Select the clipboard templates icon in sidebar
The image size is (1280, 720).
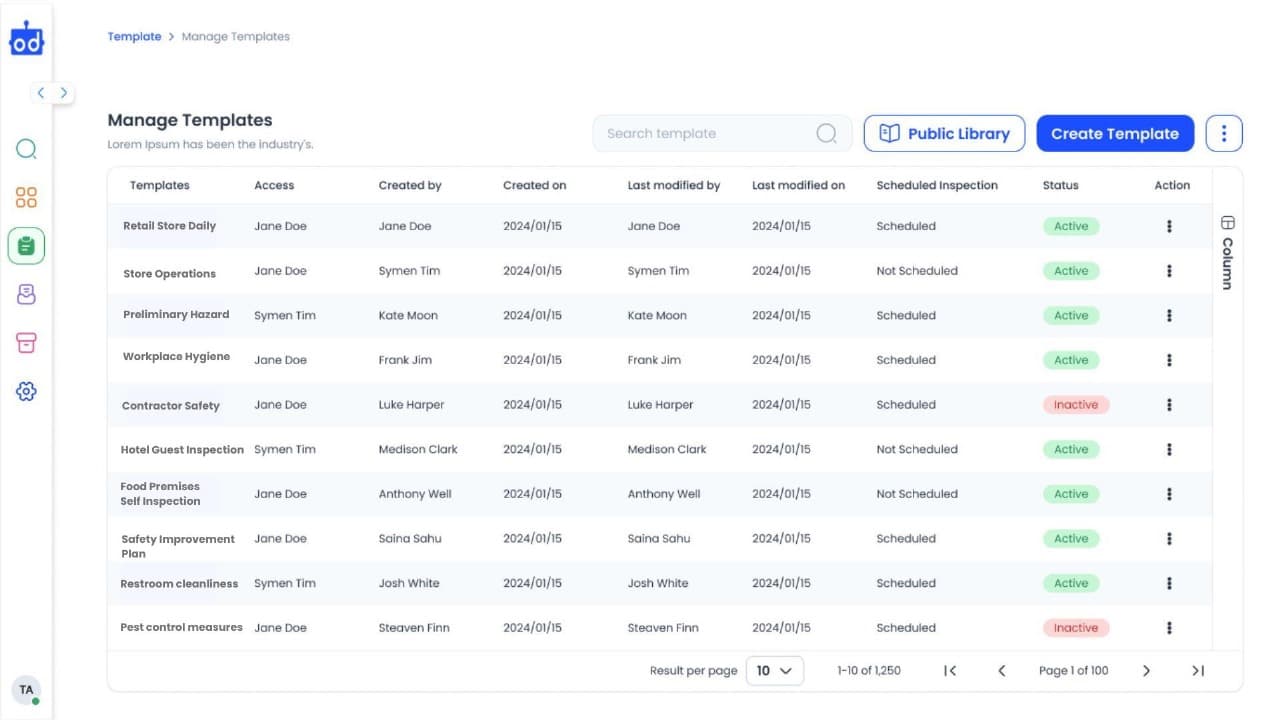tap(27, 245)
